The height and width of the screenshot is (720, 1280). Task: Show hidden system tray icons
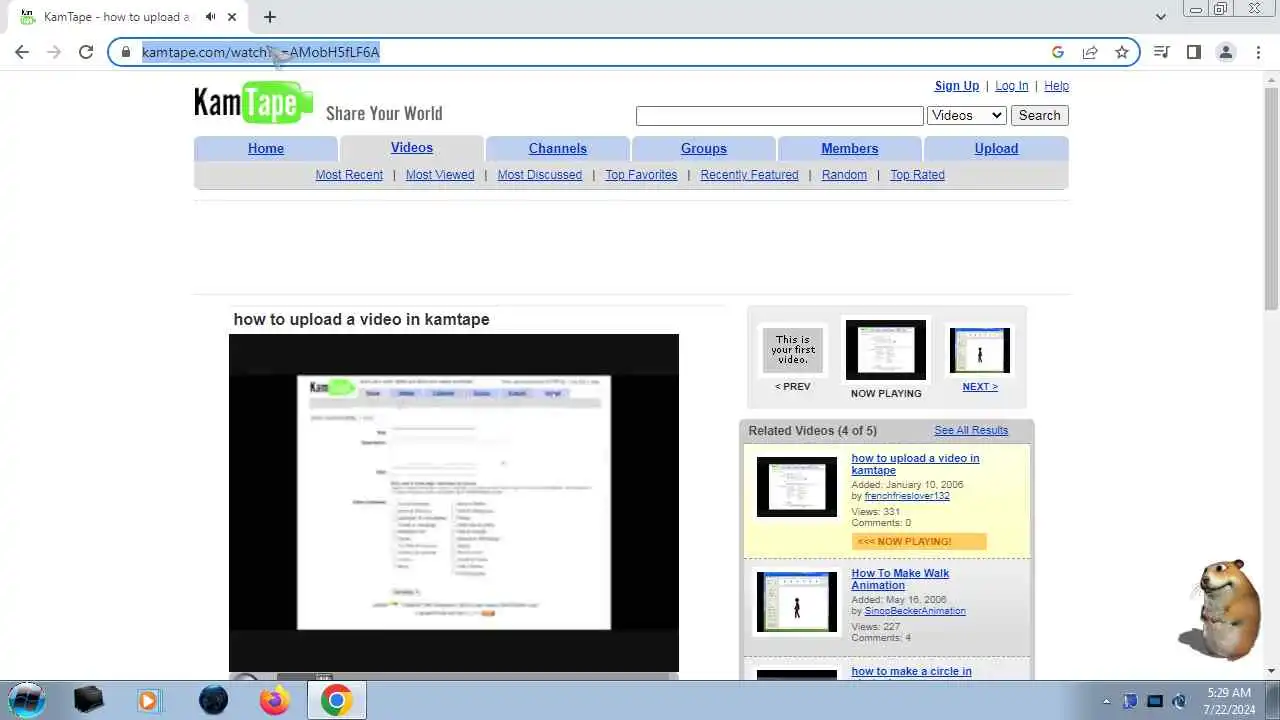[1106, 701]
